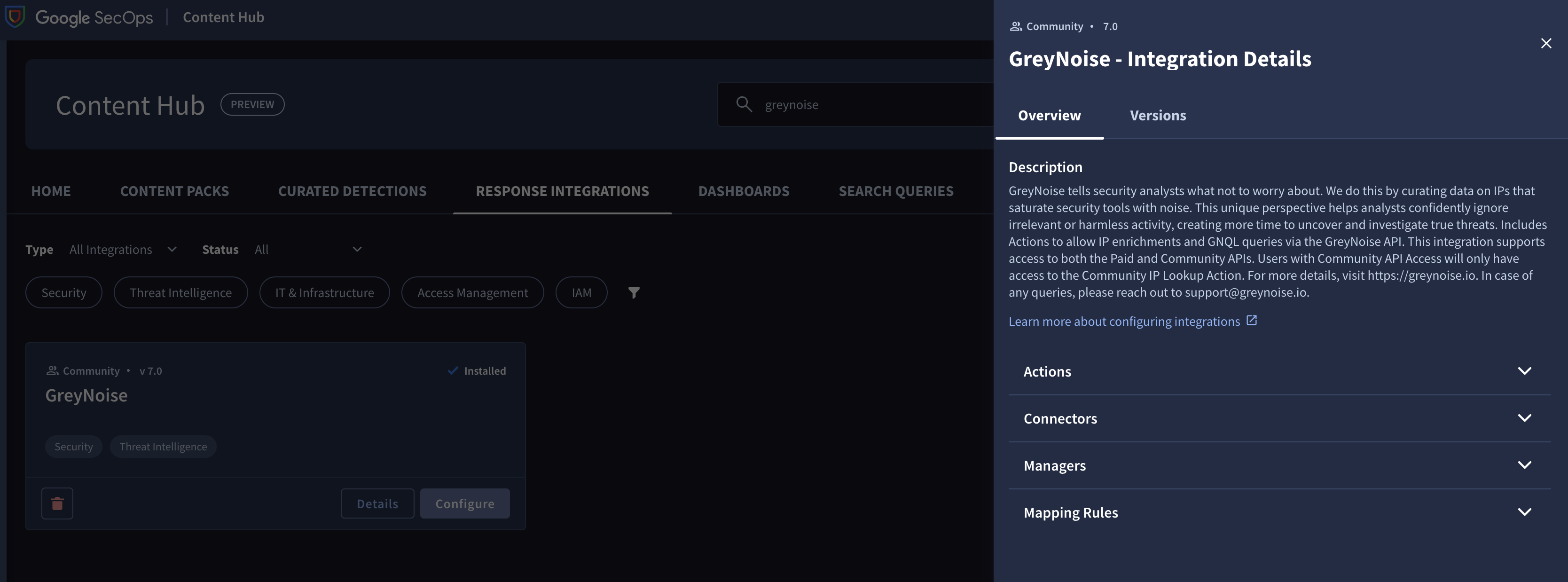Toggle the Threat Intelligence filter chip

click(x=180, y=293)
